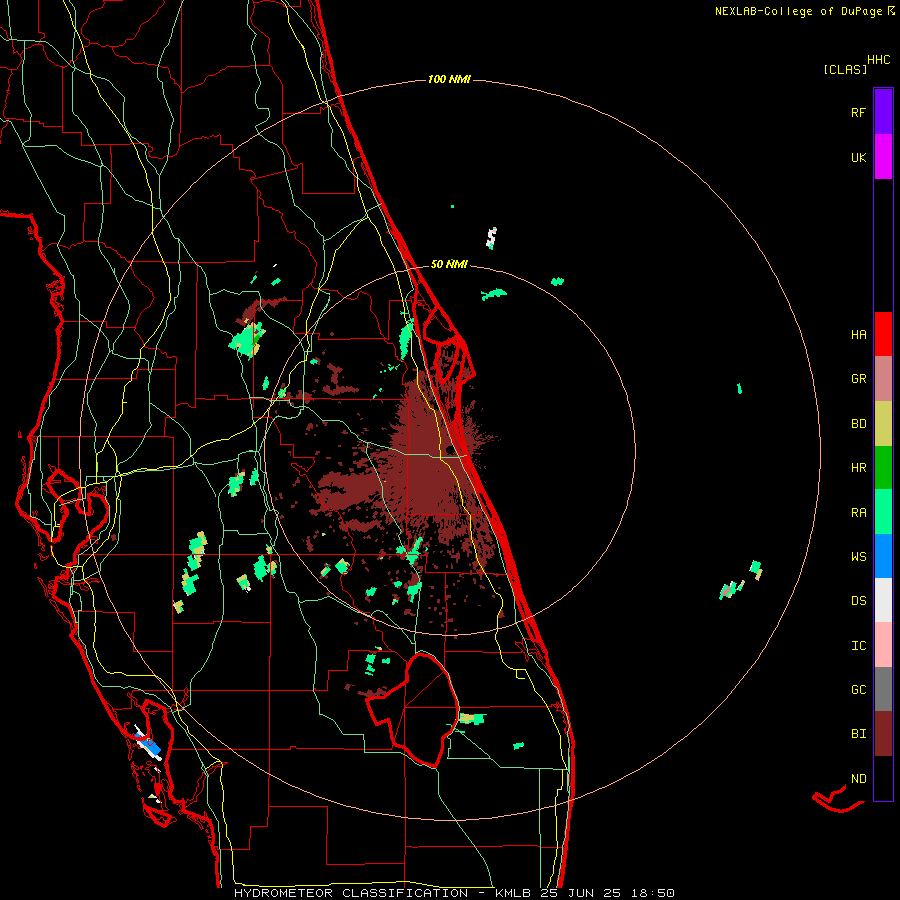Screen dimensions: 900x900
Task: Click the UK magenta legend swatch
Action: (883, 157)
